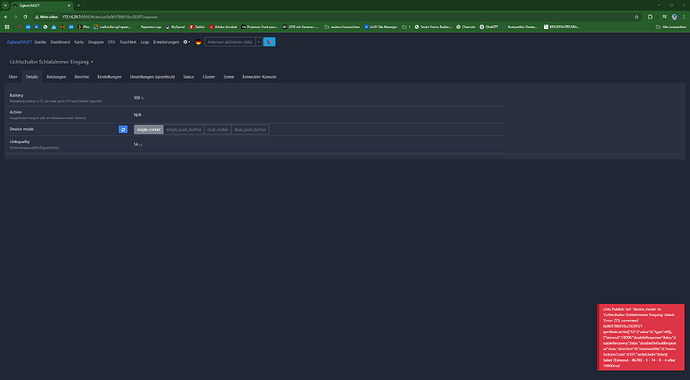
Task: Open Adobe Acrobat bookmark
Action: (223, 27)
